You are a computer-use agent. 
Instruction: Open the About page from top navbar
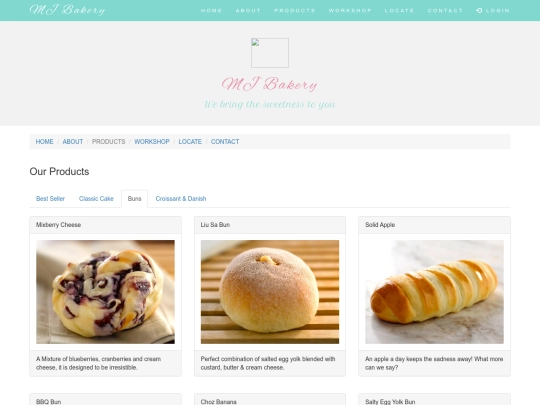click(x=248, y=11)
